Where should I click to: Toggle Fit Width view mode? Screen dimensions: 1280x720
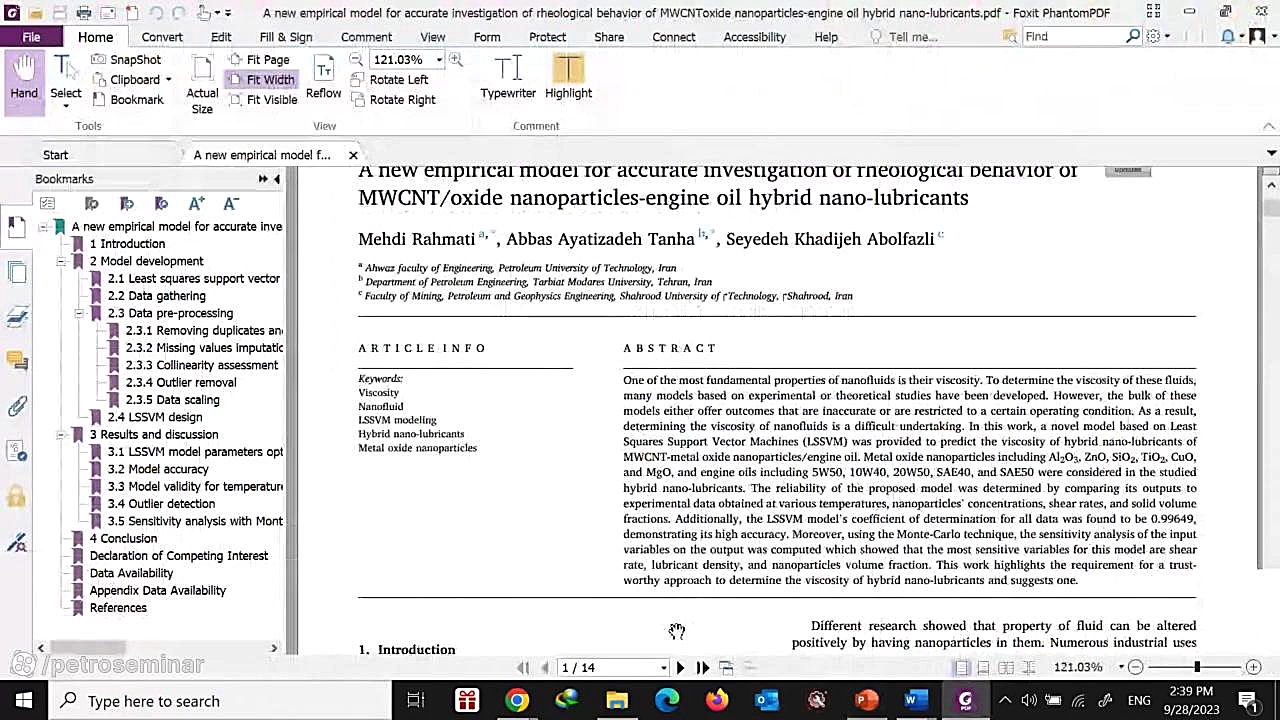(261, 80)
